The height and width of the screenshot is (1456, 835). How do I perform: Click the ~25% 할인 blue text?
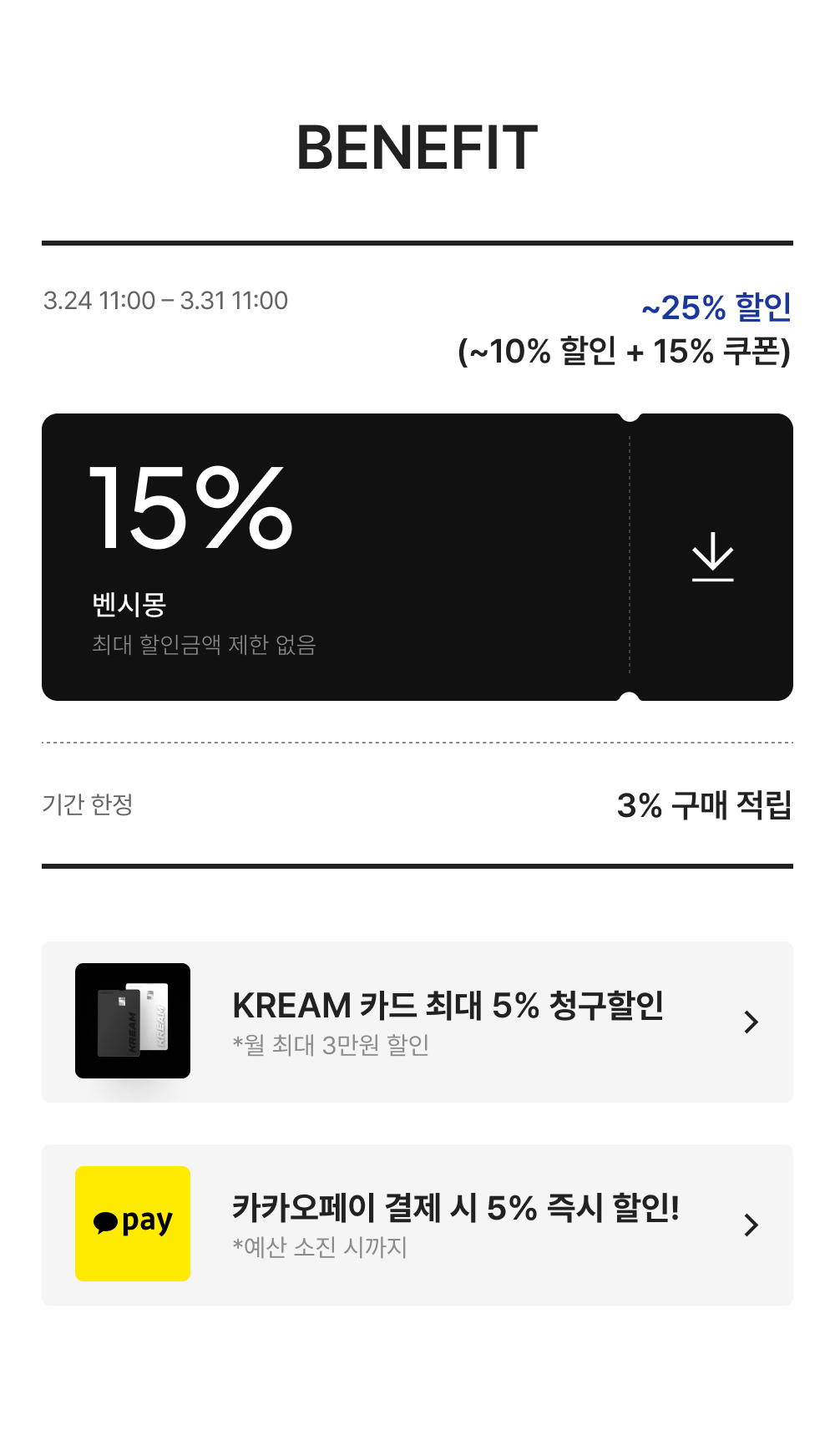716,307
